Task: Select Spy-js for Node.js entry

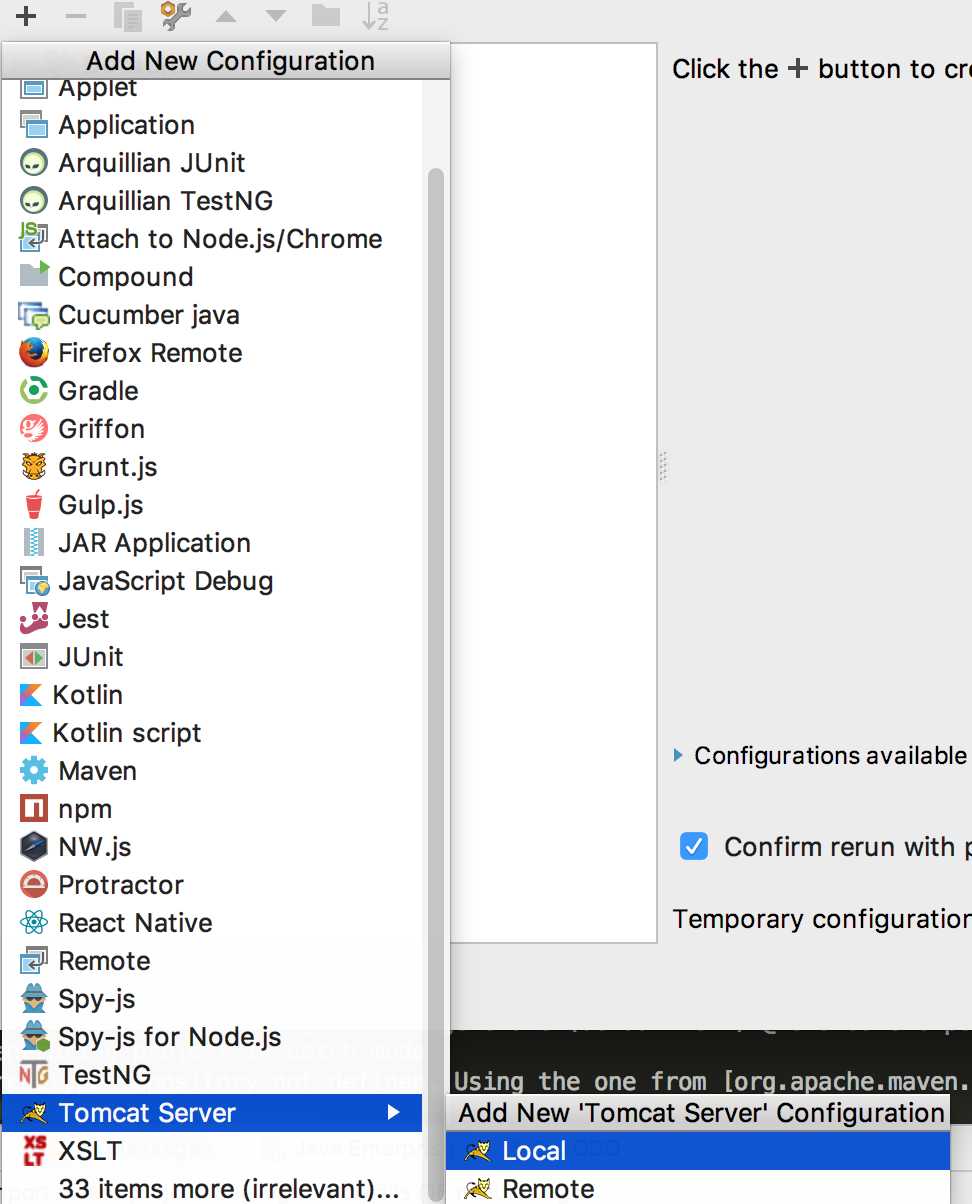Action: pos(212,1037)
